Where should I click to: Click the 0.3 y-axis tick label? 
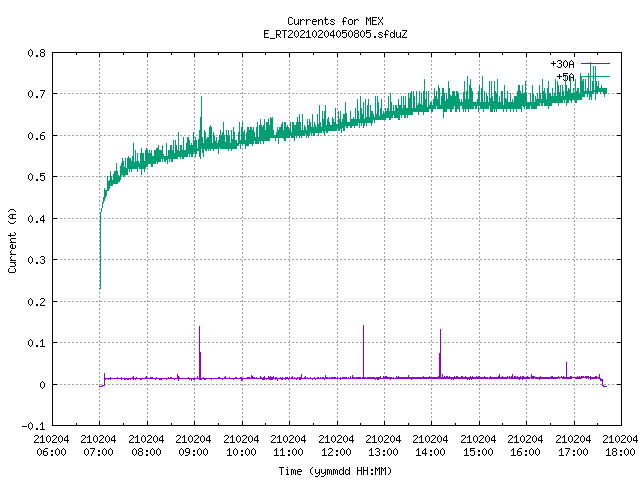[36, 260]
